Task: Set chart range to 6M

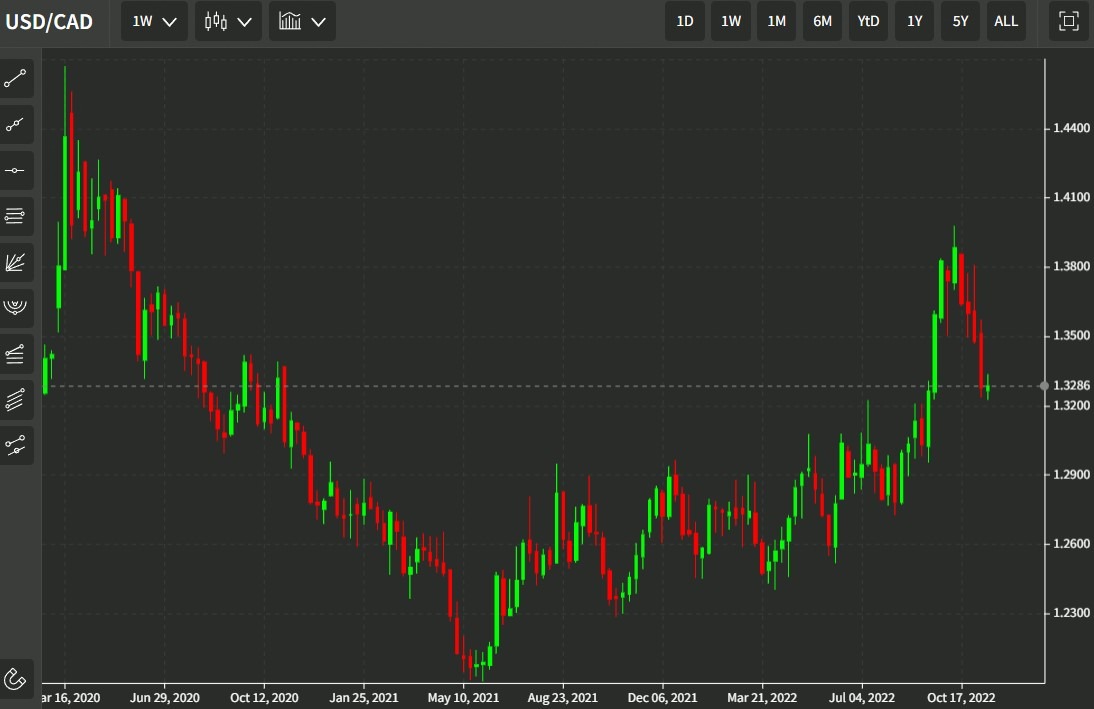Action: tap(823, 21)
